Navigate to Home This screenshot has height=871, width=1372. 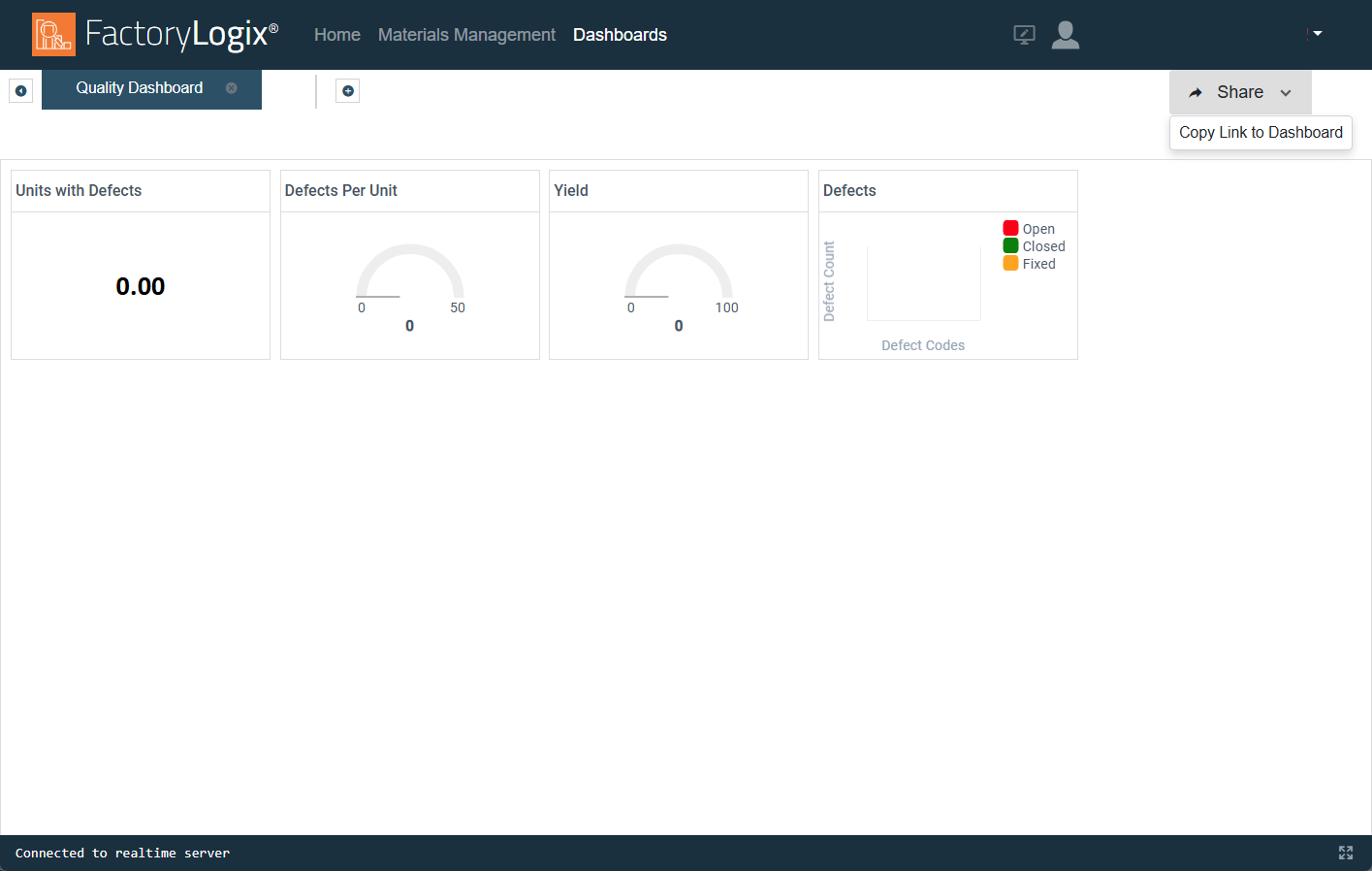[x=336, y=34]
